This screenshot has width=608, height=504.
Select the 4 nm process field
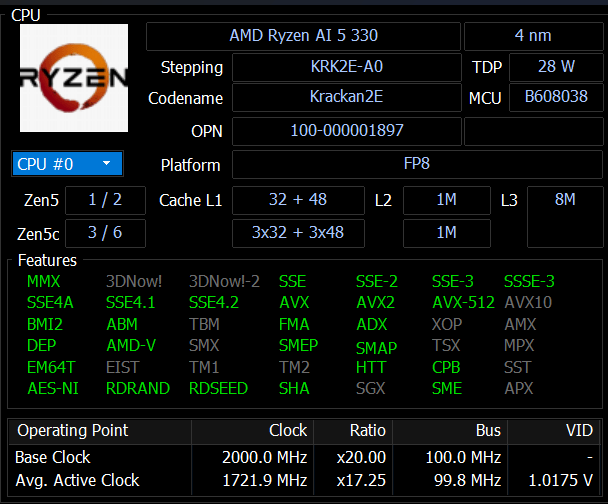coord(532,36)
